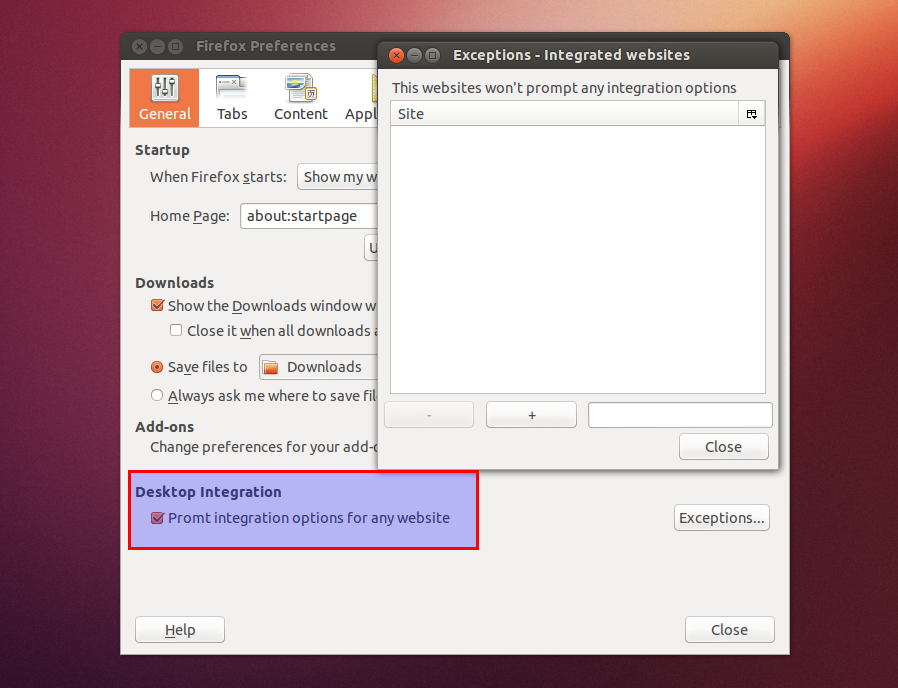Click the red close button of Exceptions window

pos(396,55)
